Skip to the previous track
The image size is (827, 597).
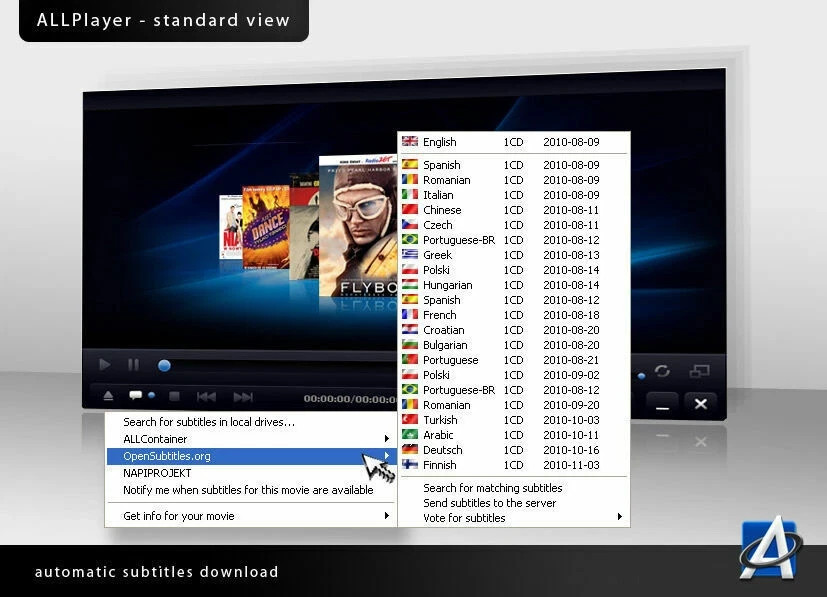[206, 397]
